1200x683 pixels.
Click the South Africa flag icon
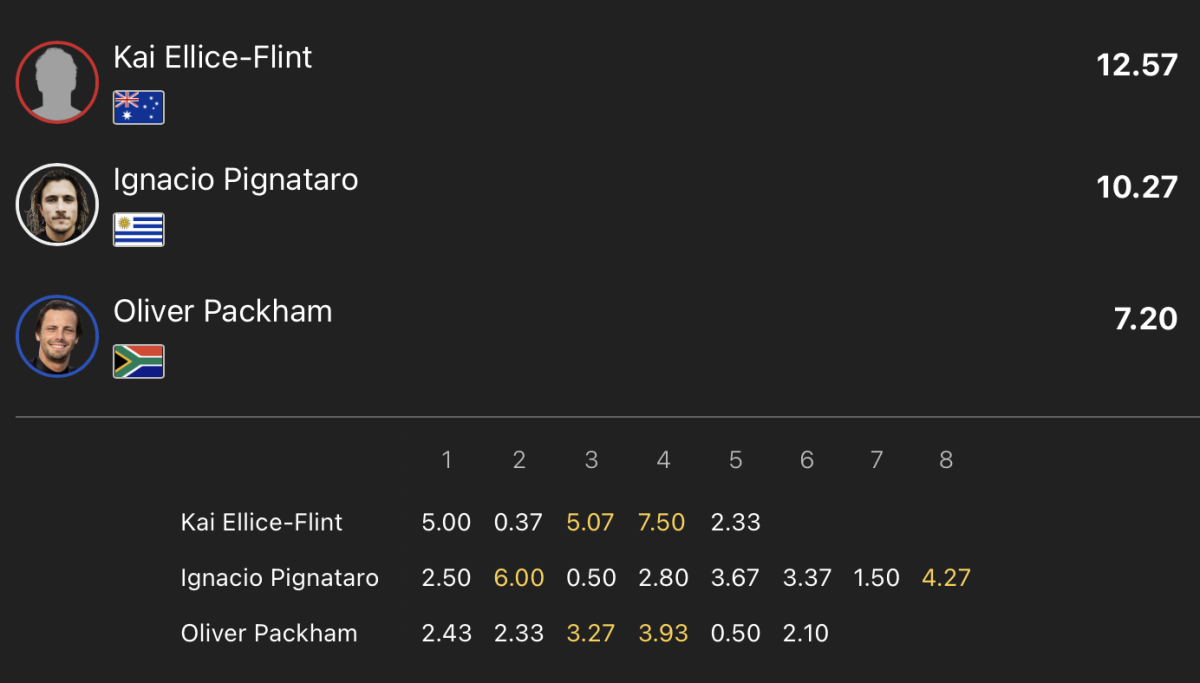point(139,361)
